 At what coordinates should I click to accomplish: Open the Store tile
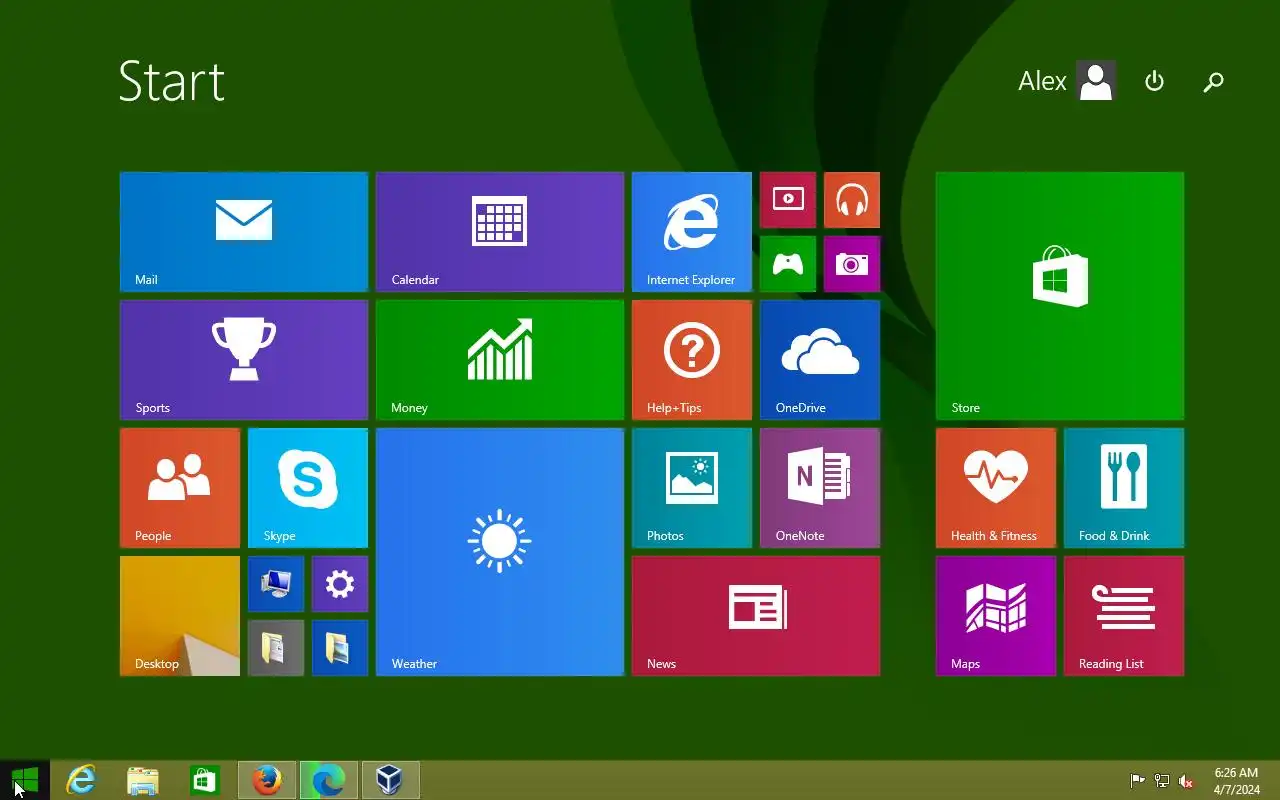pos(1060,296)
